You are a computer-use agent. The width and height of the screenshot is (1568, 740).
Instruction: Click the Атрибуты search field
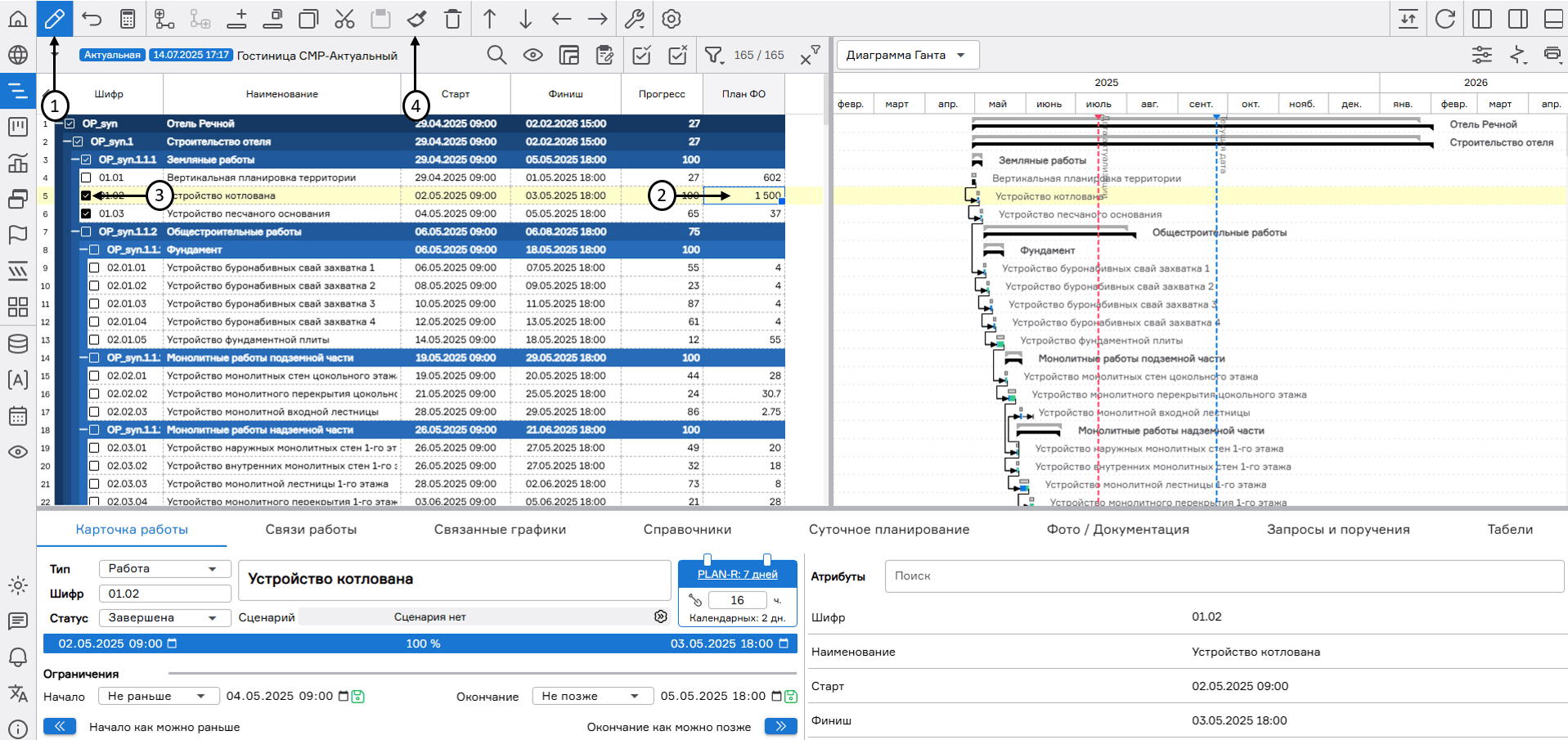(x=1224, y=576)
